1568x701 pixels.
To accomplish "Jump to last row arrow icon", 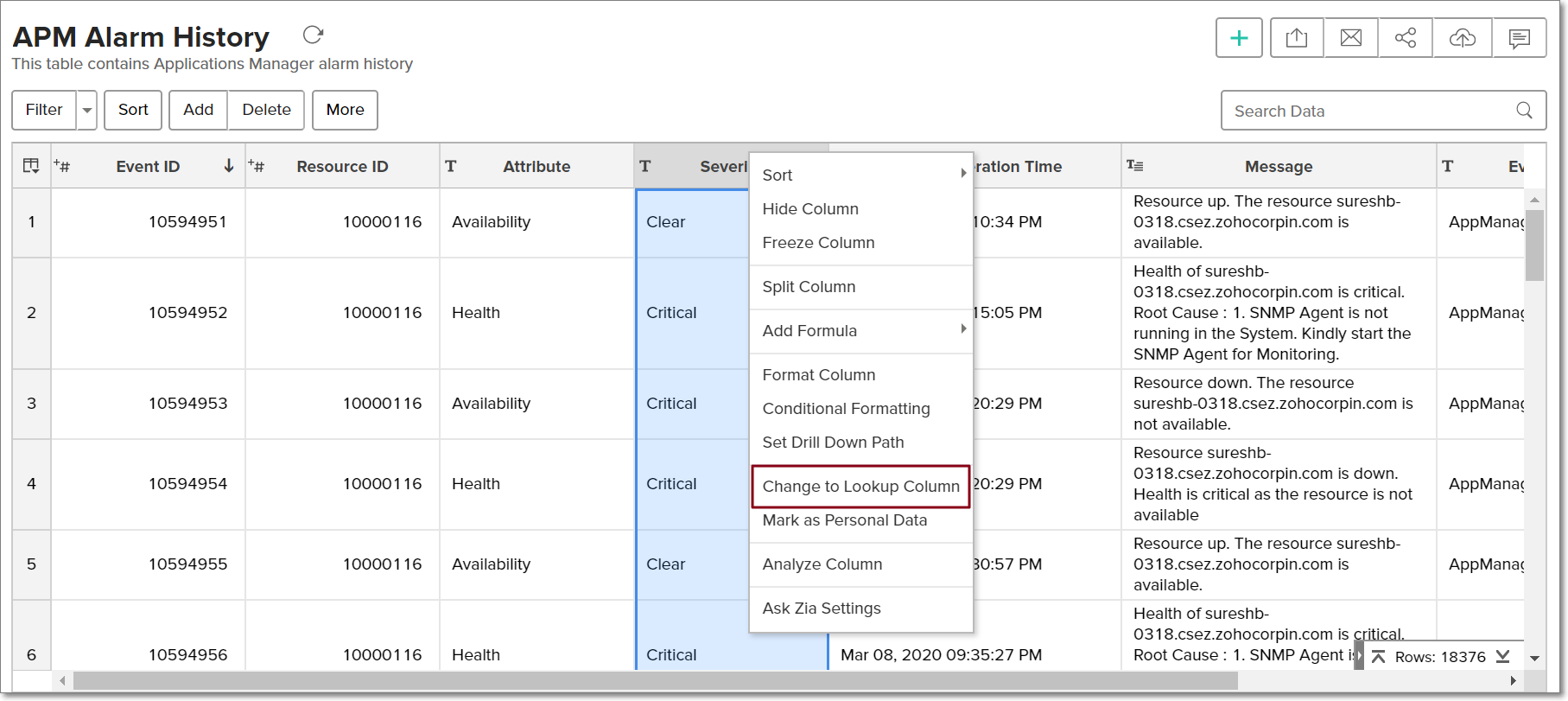I will 1503,657.
